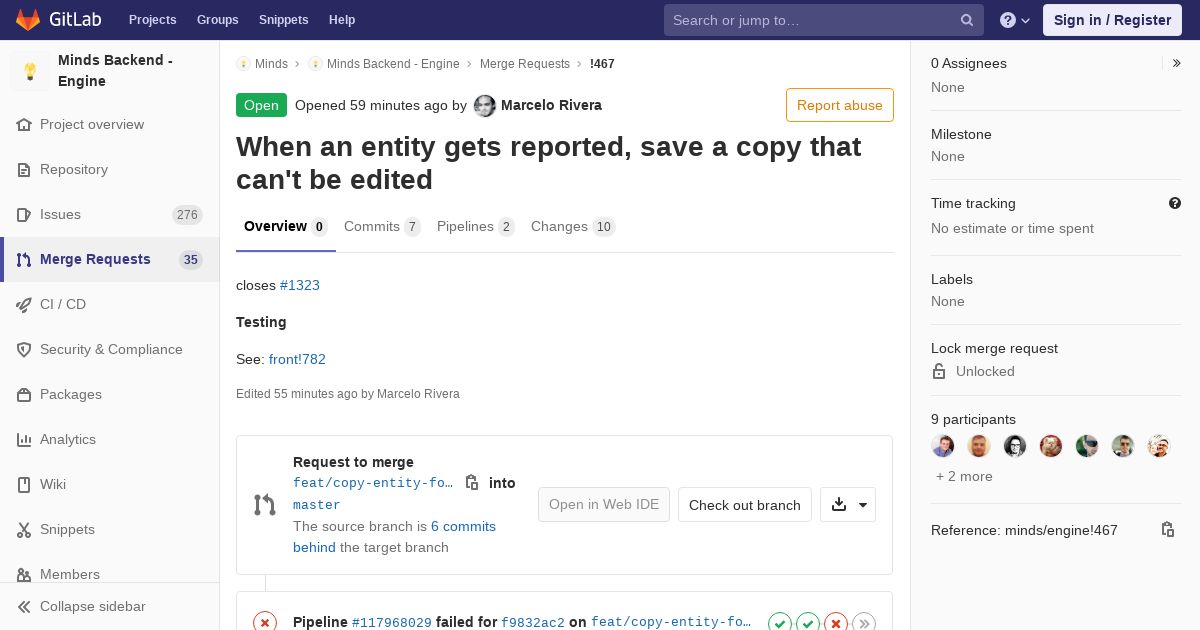Click the Open in Web IDE button
Screen dimensions: 1200x630
point(604,505)
